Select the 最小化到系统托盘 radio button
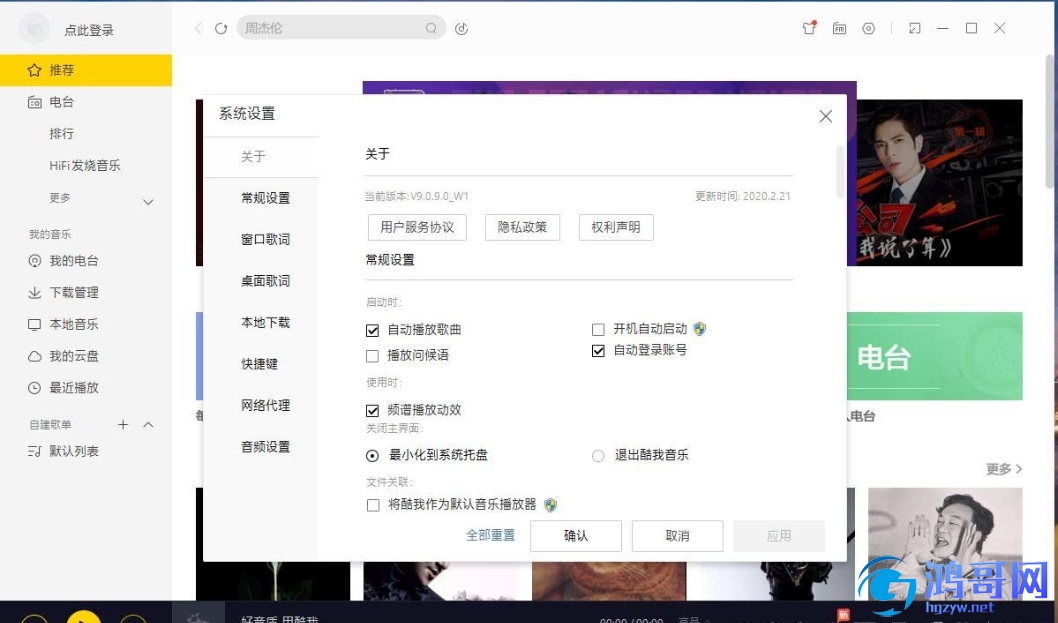Screen dimensions: 1058x623 click(x=372, y=456)
